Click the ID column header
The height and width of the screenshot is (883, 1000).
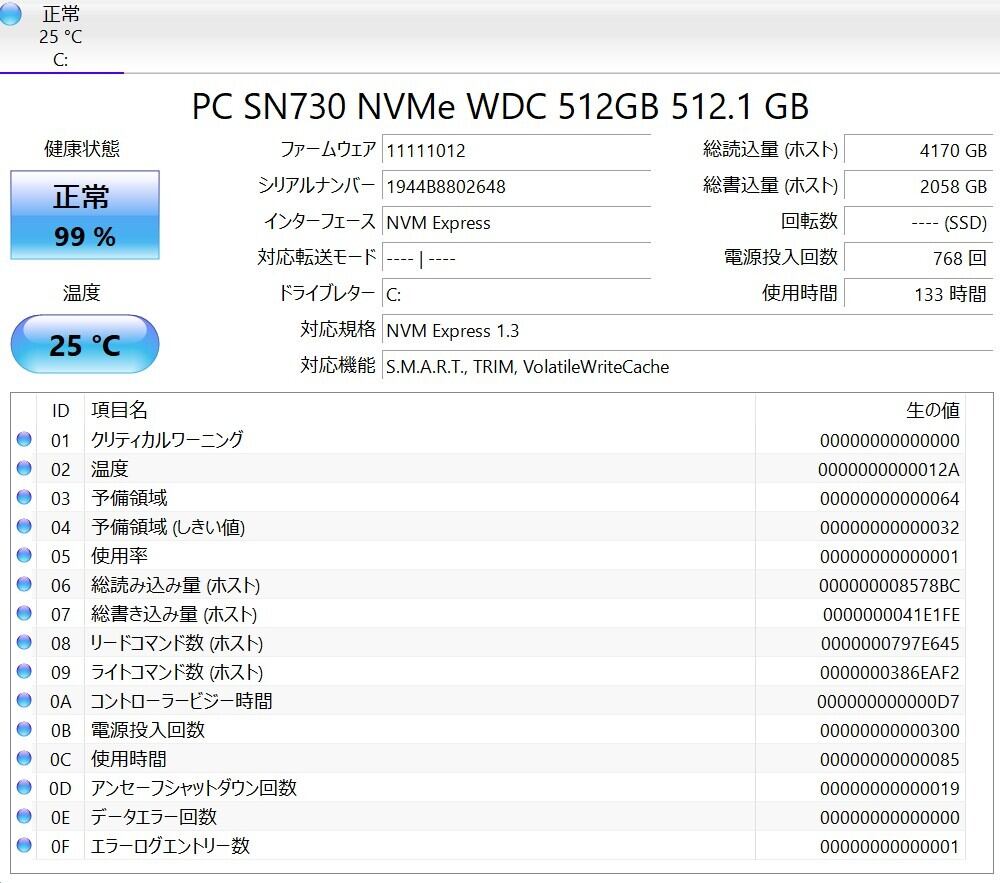(61, 410)
